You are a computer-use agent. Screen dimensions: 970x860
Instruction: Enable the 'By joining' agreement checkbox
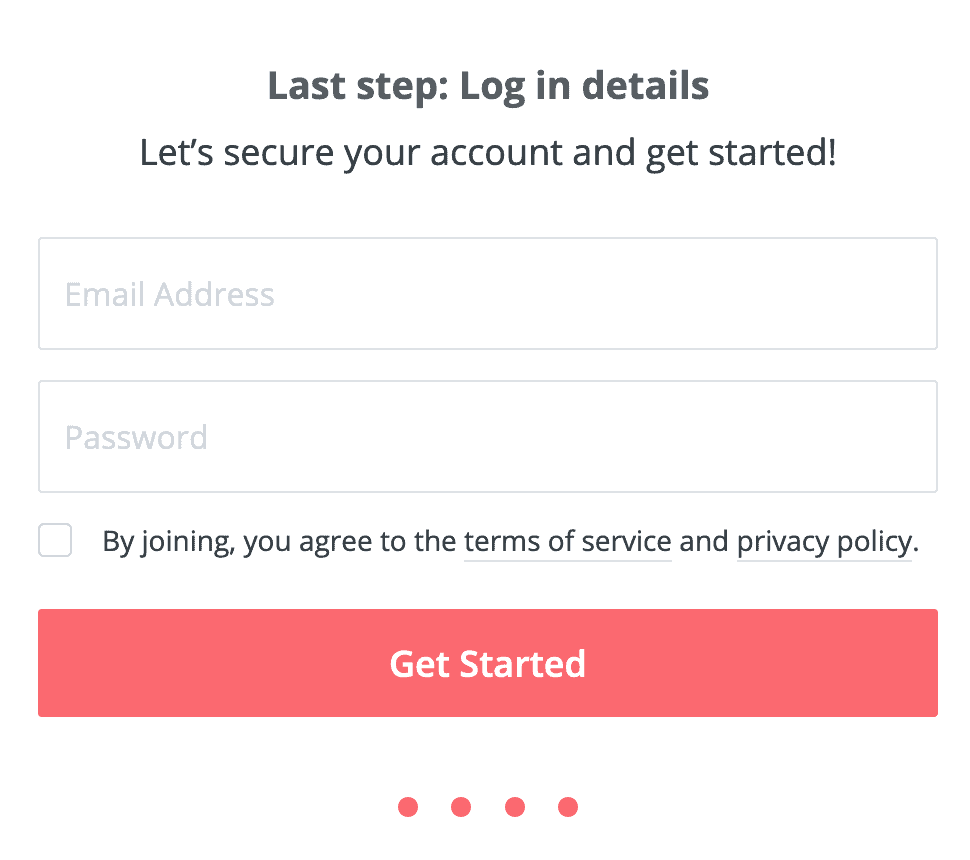coord(55,540)
